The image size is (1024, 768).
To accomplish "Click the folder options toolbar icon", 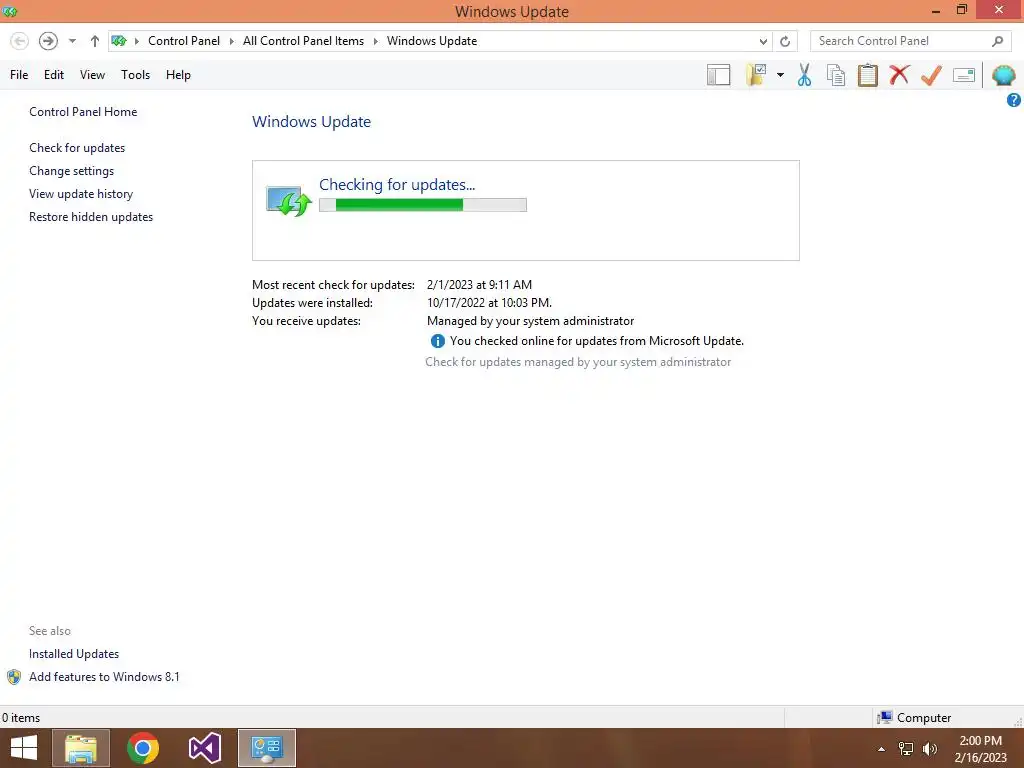I will pos(756,75).
